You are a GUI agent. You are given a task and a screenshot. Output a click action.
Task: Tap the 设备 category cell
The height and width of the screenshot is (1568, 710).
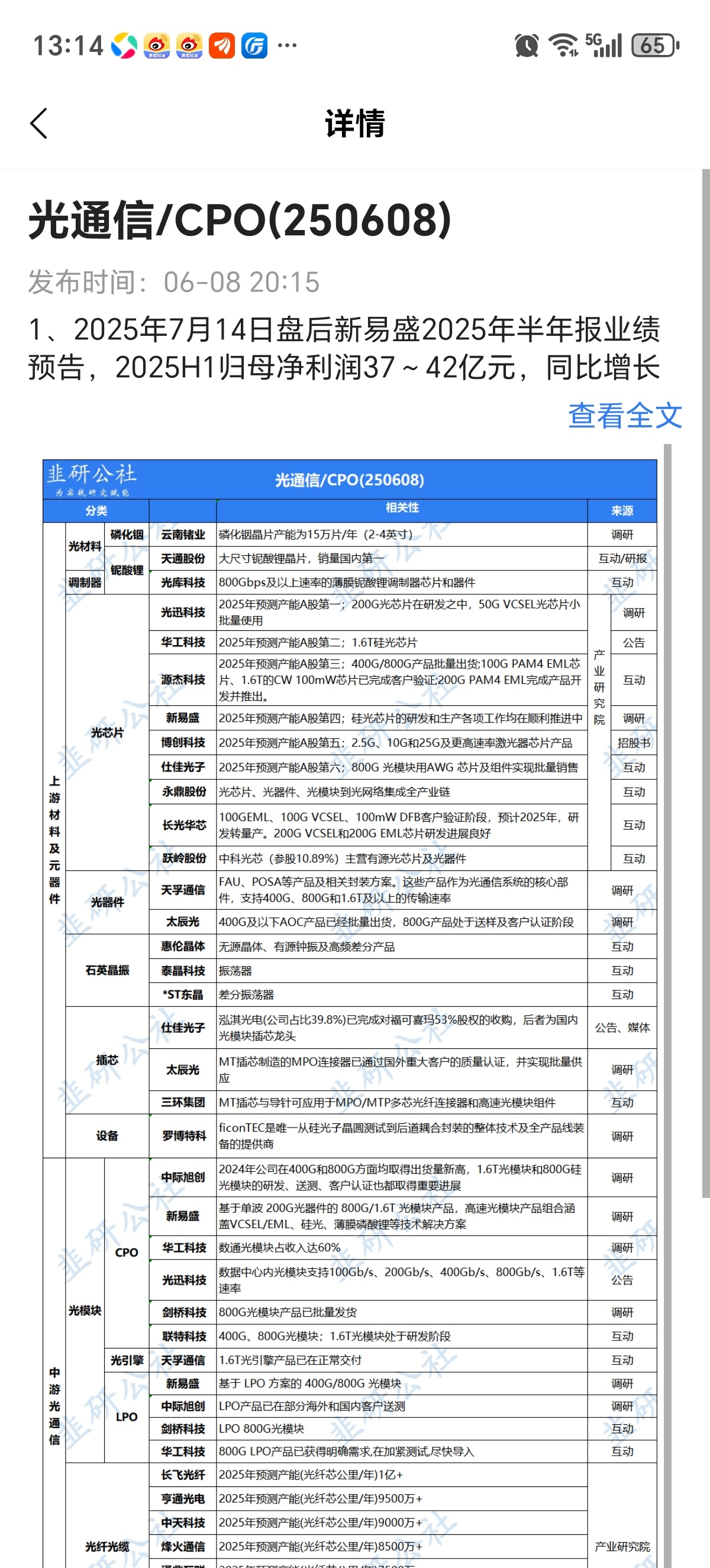[x=107, y=1136]
